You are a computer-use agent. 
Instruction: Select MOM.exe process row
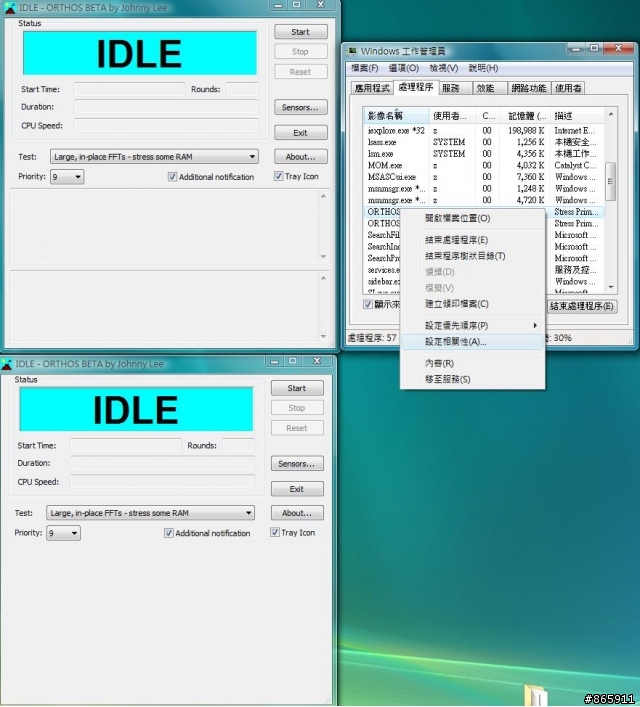click(x=483, y=165)
